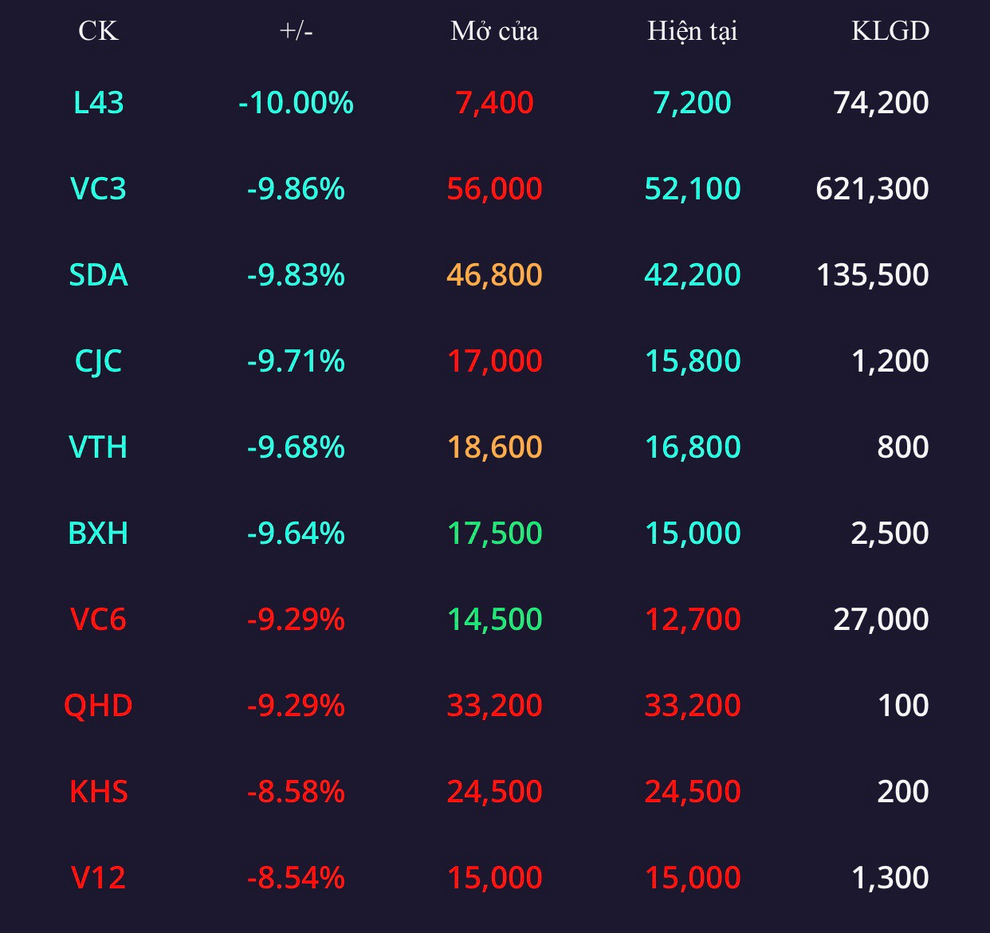Select the -8.54% change for V12

296,877
